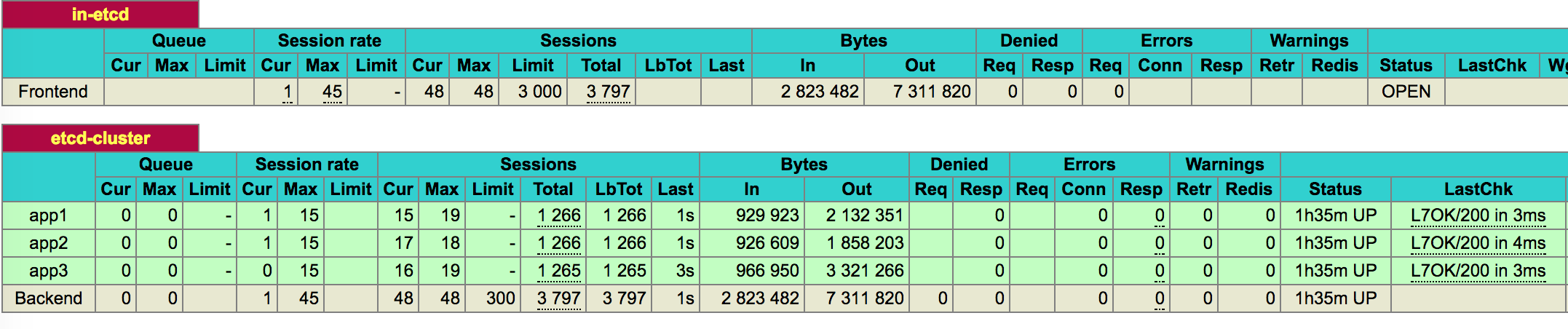Viewport: 1568px width, 329px height.
Task: Click in-etcd Denied group header
Action: (1029, 41)
